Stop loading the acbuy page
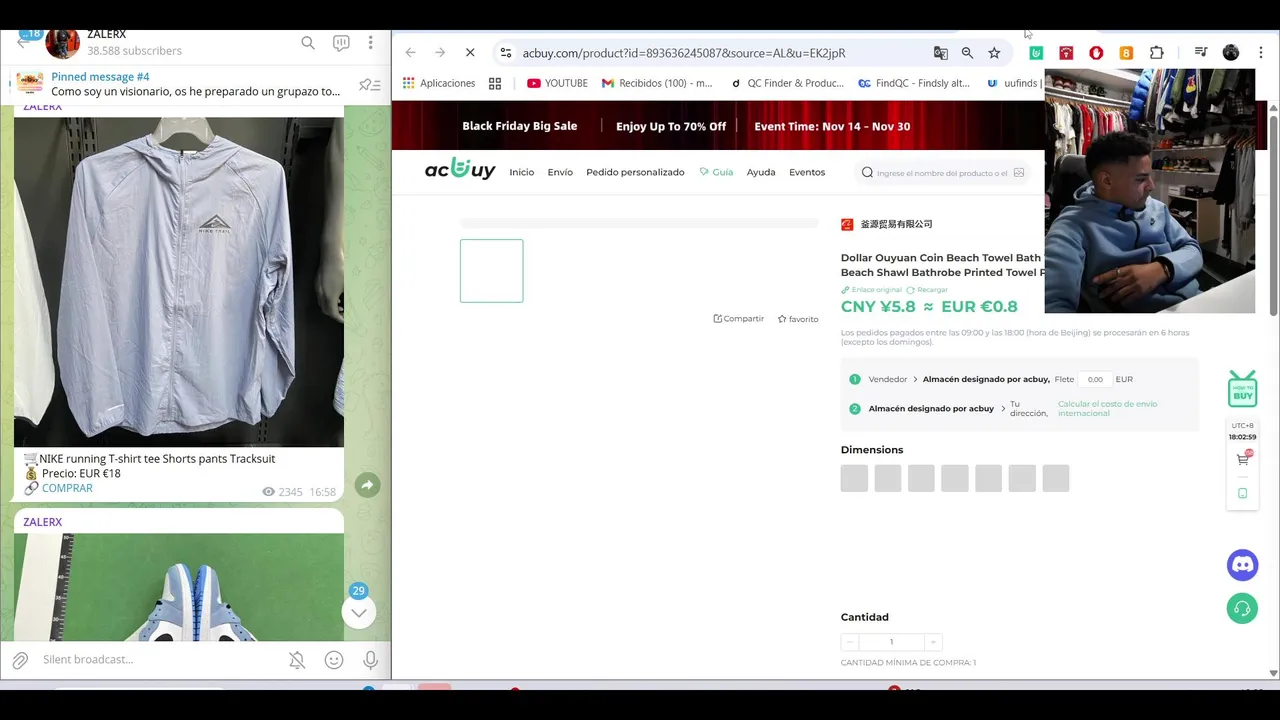The image size is (1280, 720). [x=470, y=53]
